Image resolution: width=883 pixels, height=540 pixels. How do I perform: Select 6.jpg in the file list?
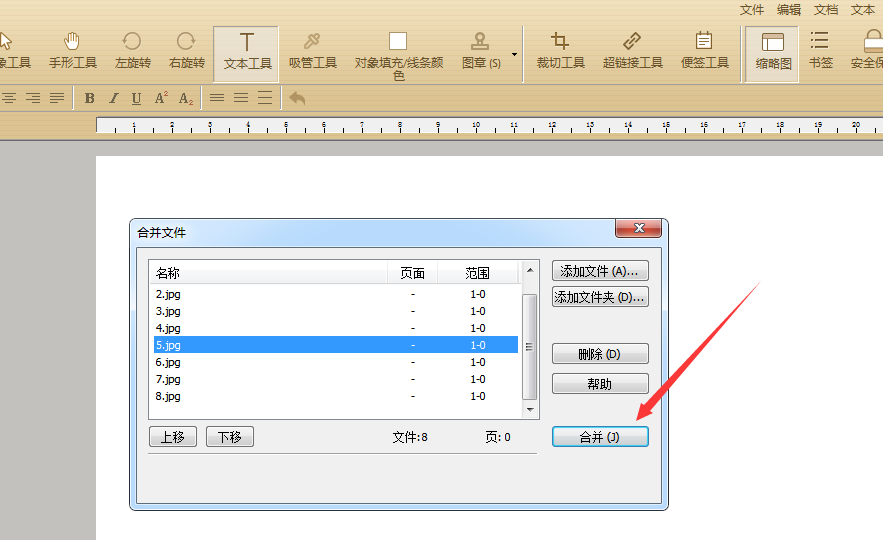[x=168, y=362]
